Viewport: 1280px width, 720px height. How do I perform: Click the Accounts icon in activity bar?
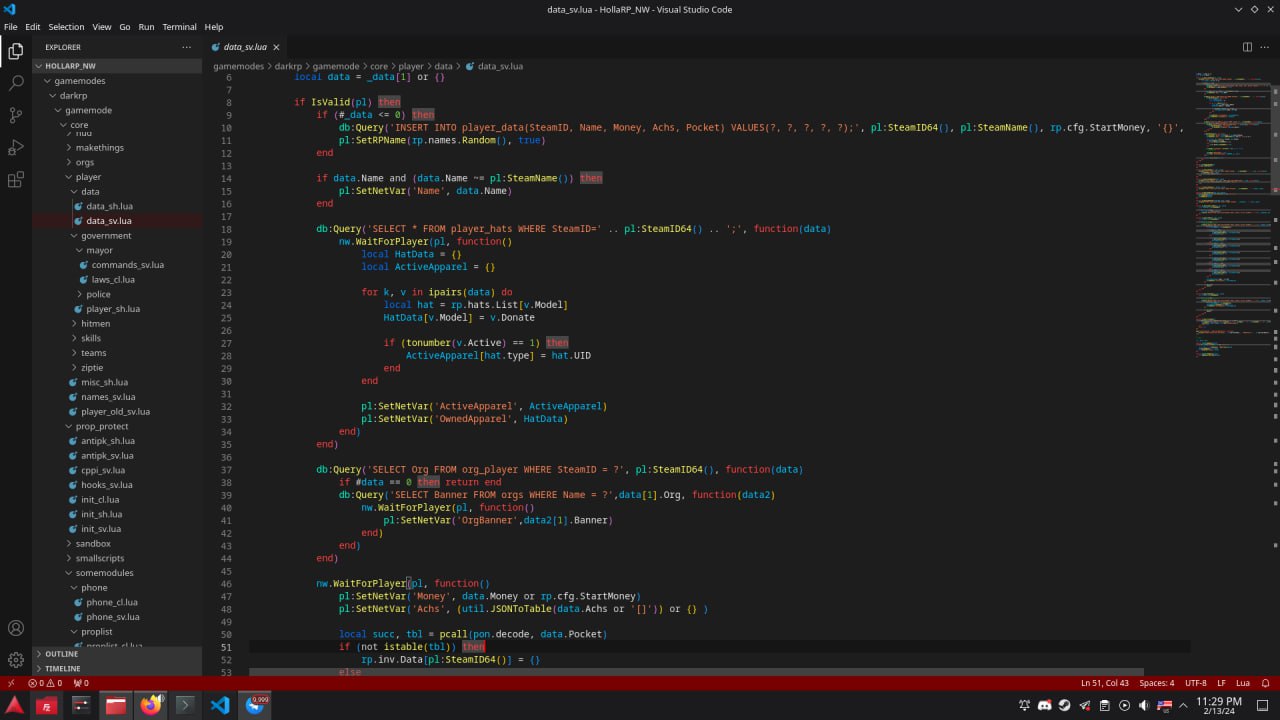[16, 628]
